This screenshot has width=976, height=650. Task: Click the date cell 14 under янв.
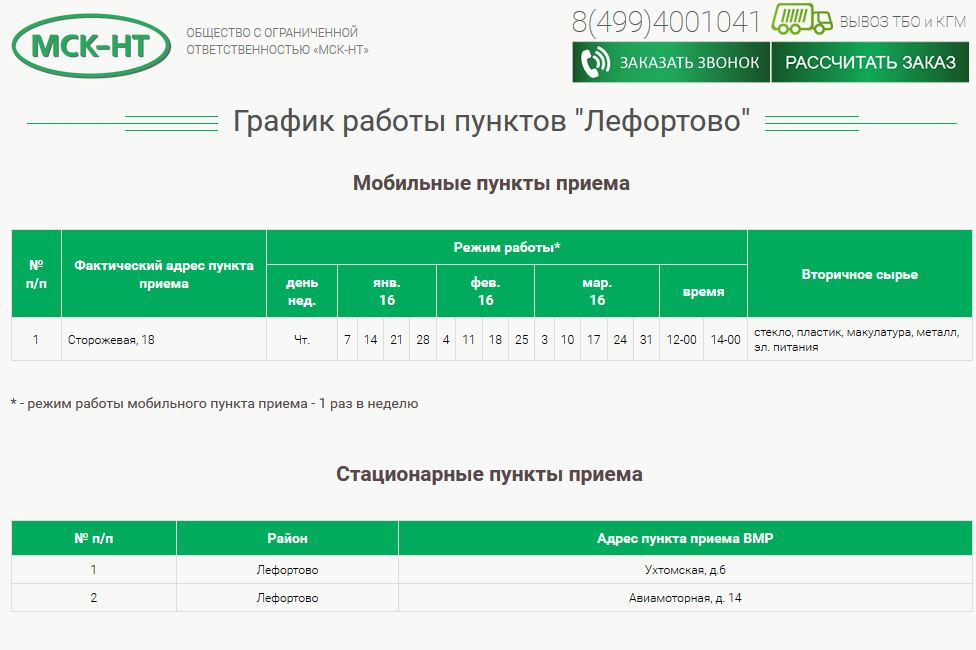tap(370, 339)
